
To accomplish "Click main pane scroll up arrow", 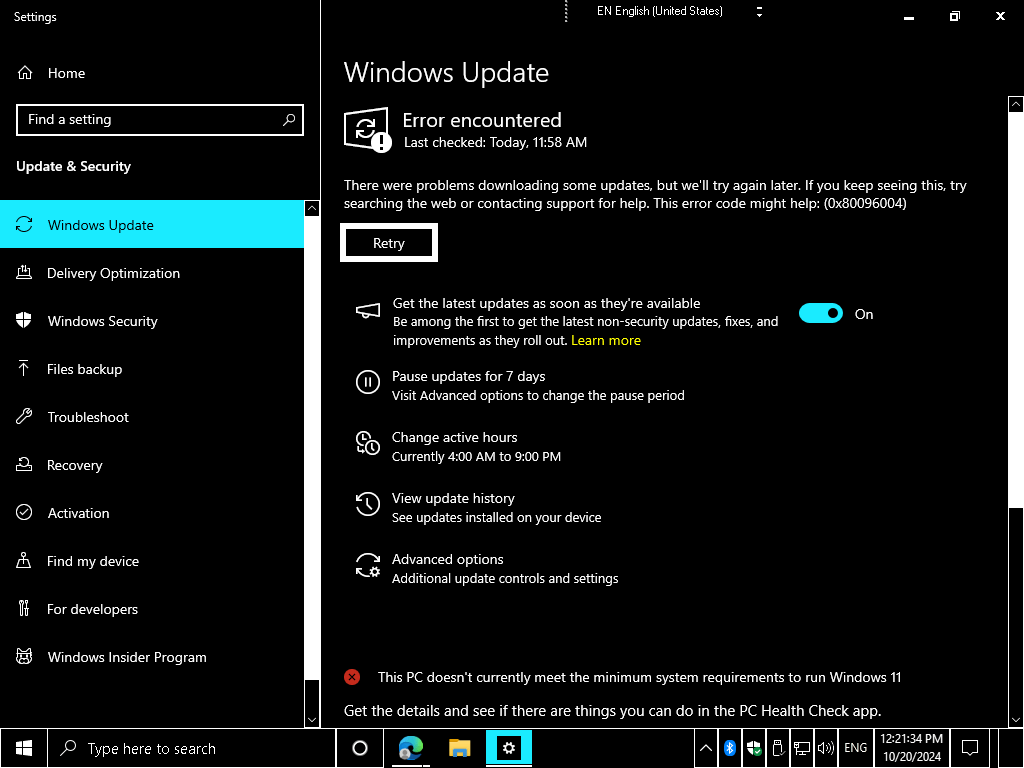I will click(1016, 104).
